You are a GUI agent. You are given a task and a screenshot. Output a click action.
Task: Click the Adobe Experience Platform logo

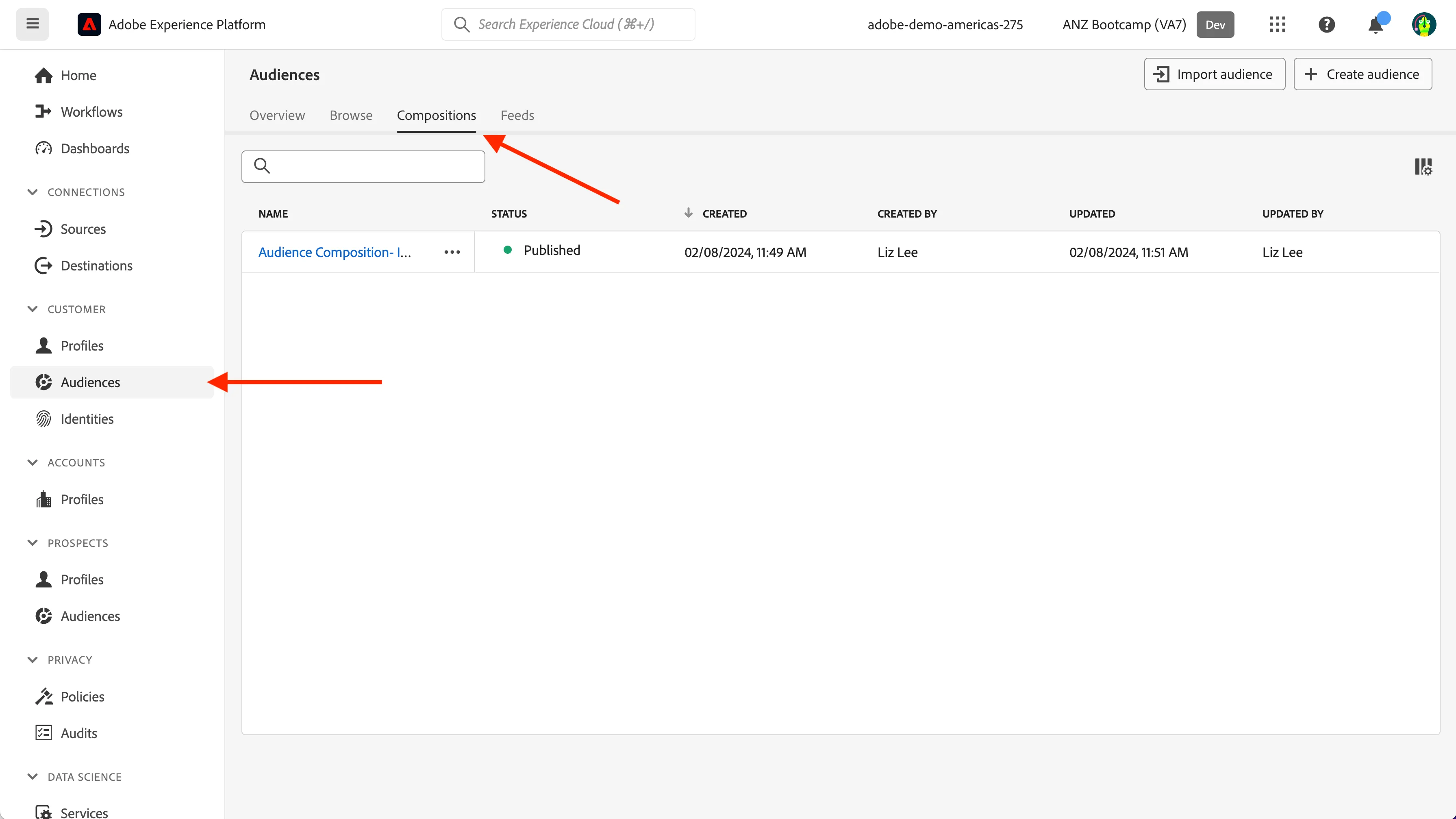coord(89,24)
